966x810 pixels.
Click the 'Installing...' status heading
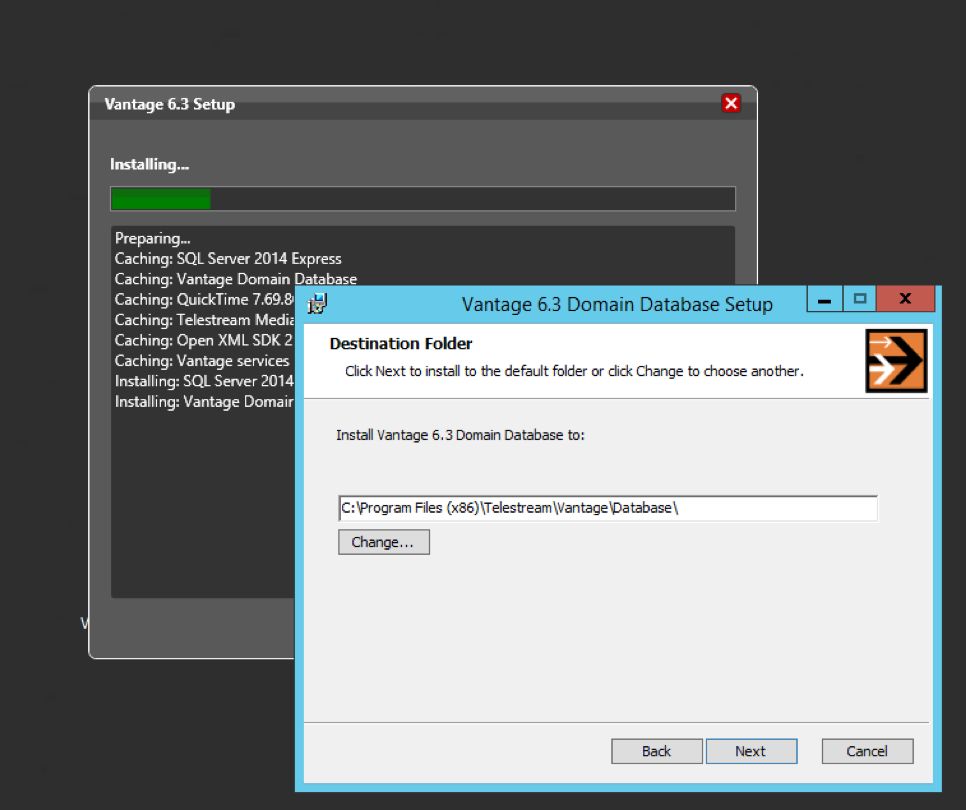pyautogui.click(x=150, y=164)
